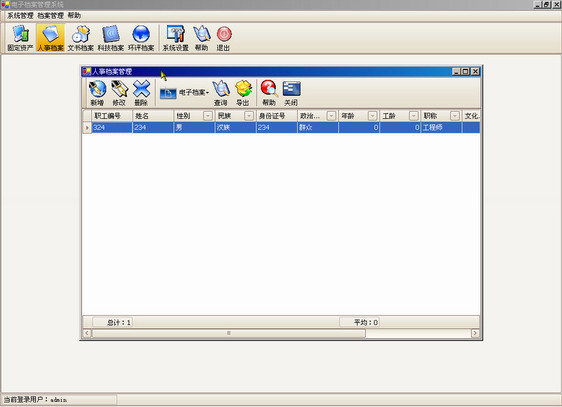This screenshot has width=562, height=407.
Task: Open the 工龄 column filter dropdown
Action: (x=414, y=116)
